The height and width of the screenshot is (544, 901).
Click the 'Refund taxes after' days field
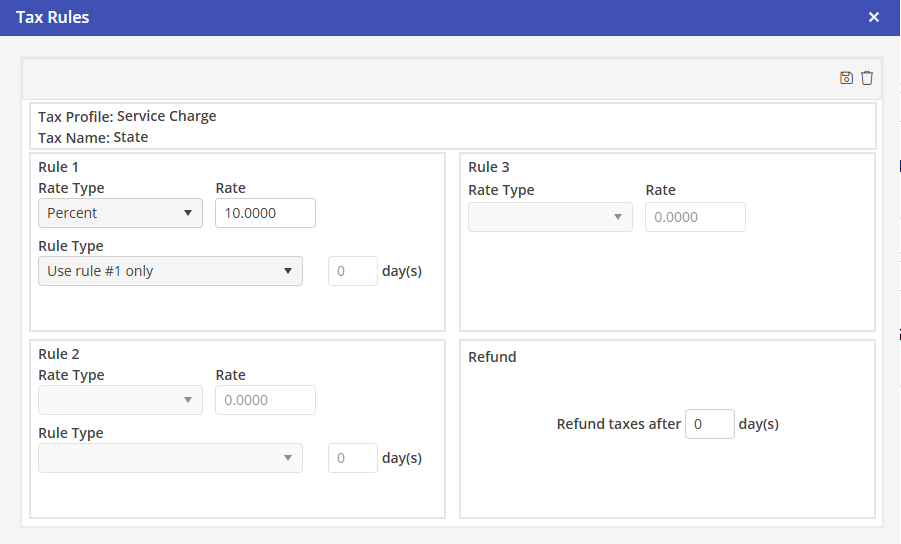(x=709, y=424)
